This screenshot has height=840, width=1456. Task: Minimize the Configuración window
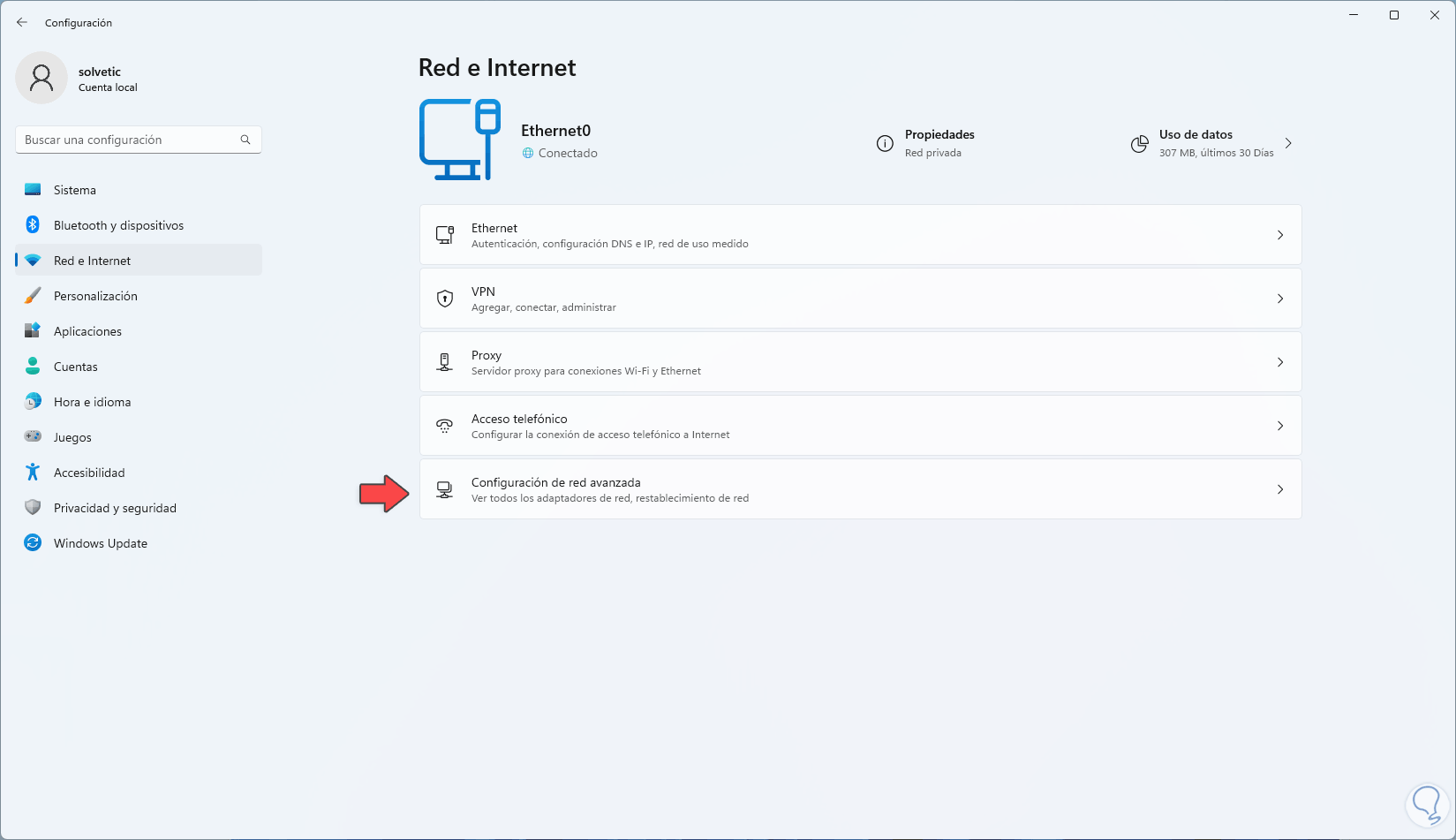(x=1354, y=15)
